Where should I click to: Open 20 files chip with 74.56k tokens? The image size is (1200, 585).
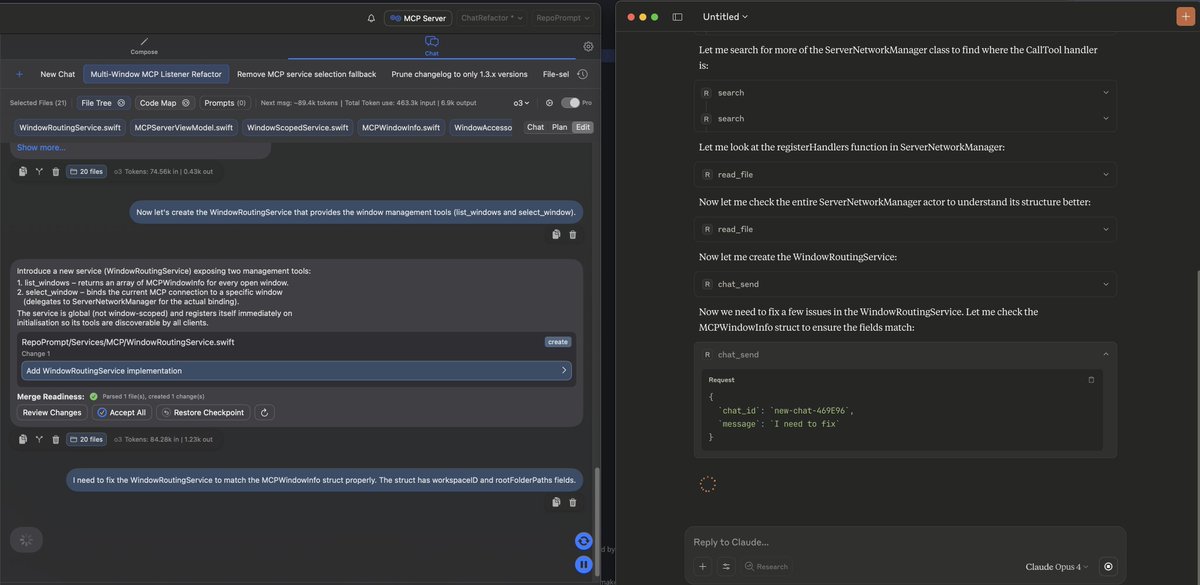pyautogui.click(x=86, y=171)
